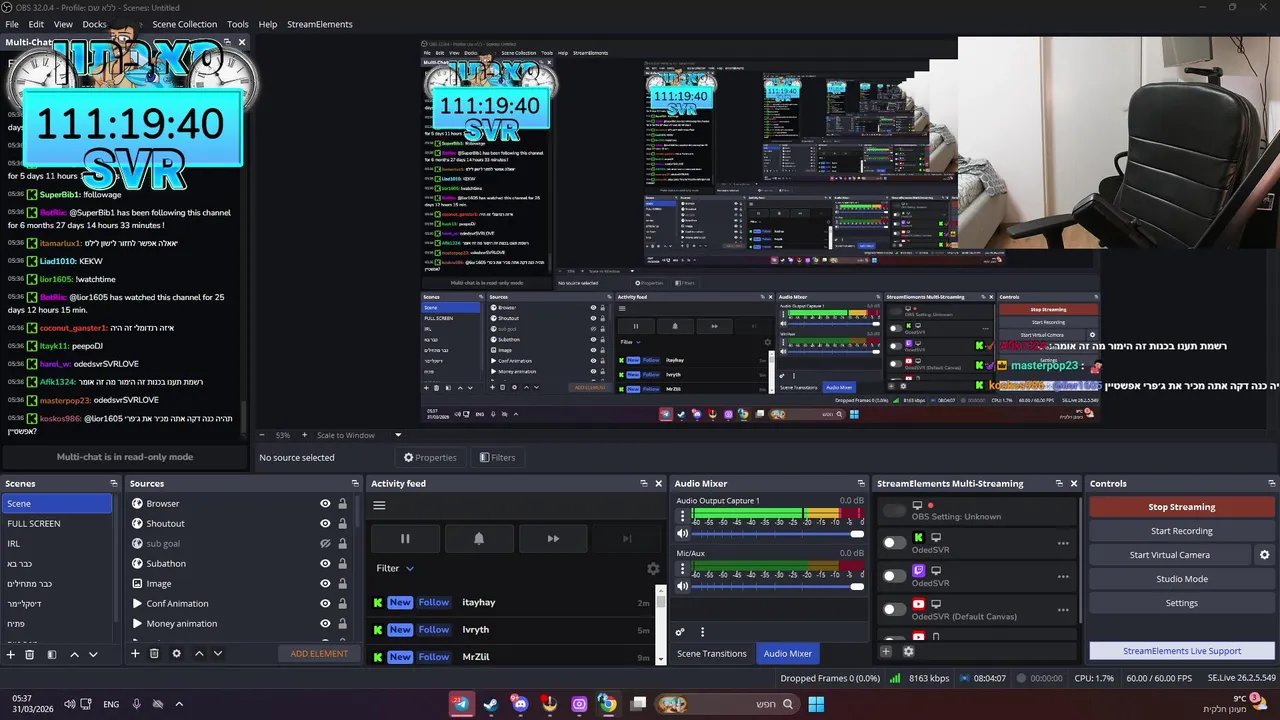Click Start Recording button

[1182, 531]
